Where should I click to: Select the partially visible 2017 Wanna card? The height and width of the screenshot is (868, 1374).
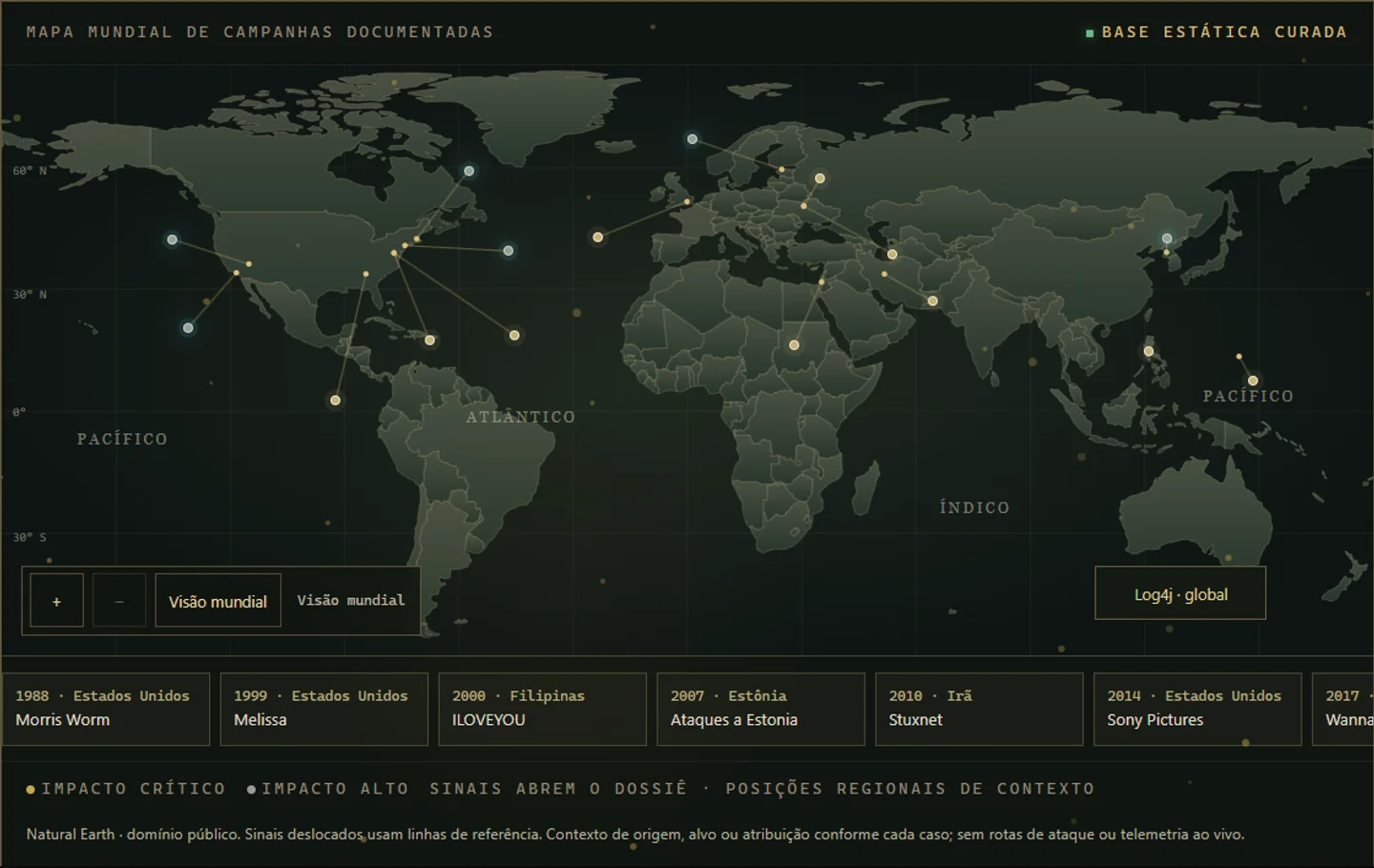point(1343,709)
